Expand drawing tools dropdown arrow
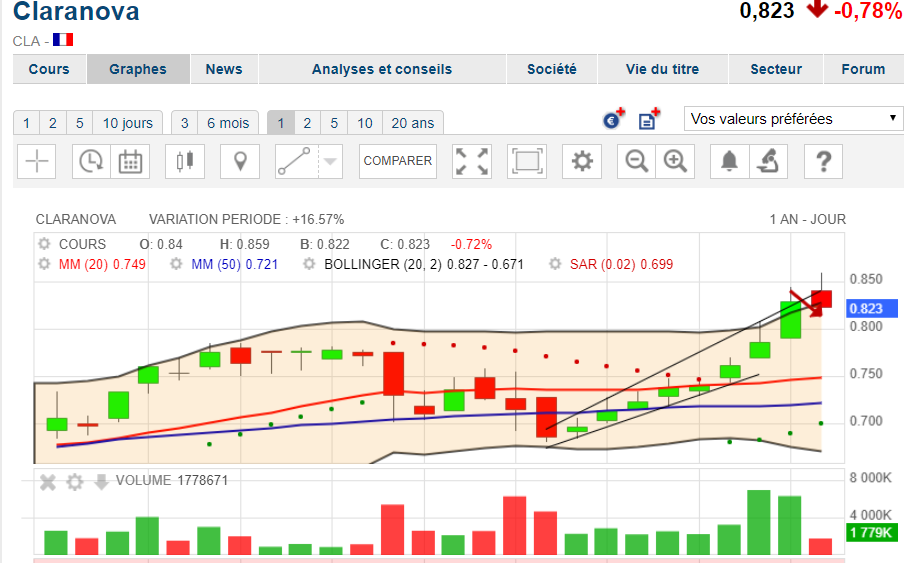910x563 pixels. pyautogui.click(x=330, y=161)
